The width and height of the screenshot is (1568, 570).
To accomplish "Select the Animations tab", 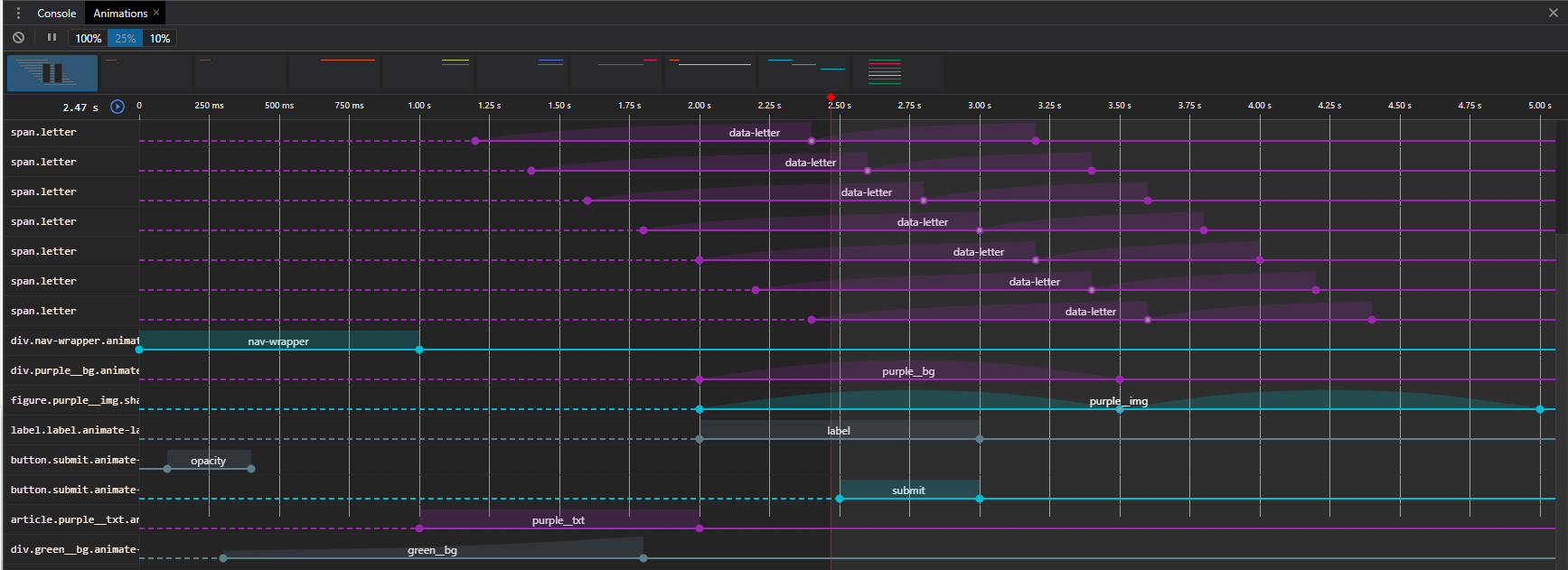I will 119,13.
